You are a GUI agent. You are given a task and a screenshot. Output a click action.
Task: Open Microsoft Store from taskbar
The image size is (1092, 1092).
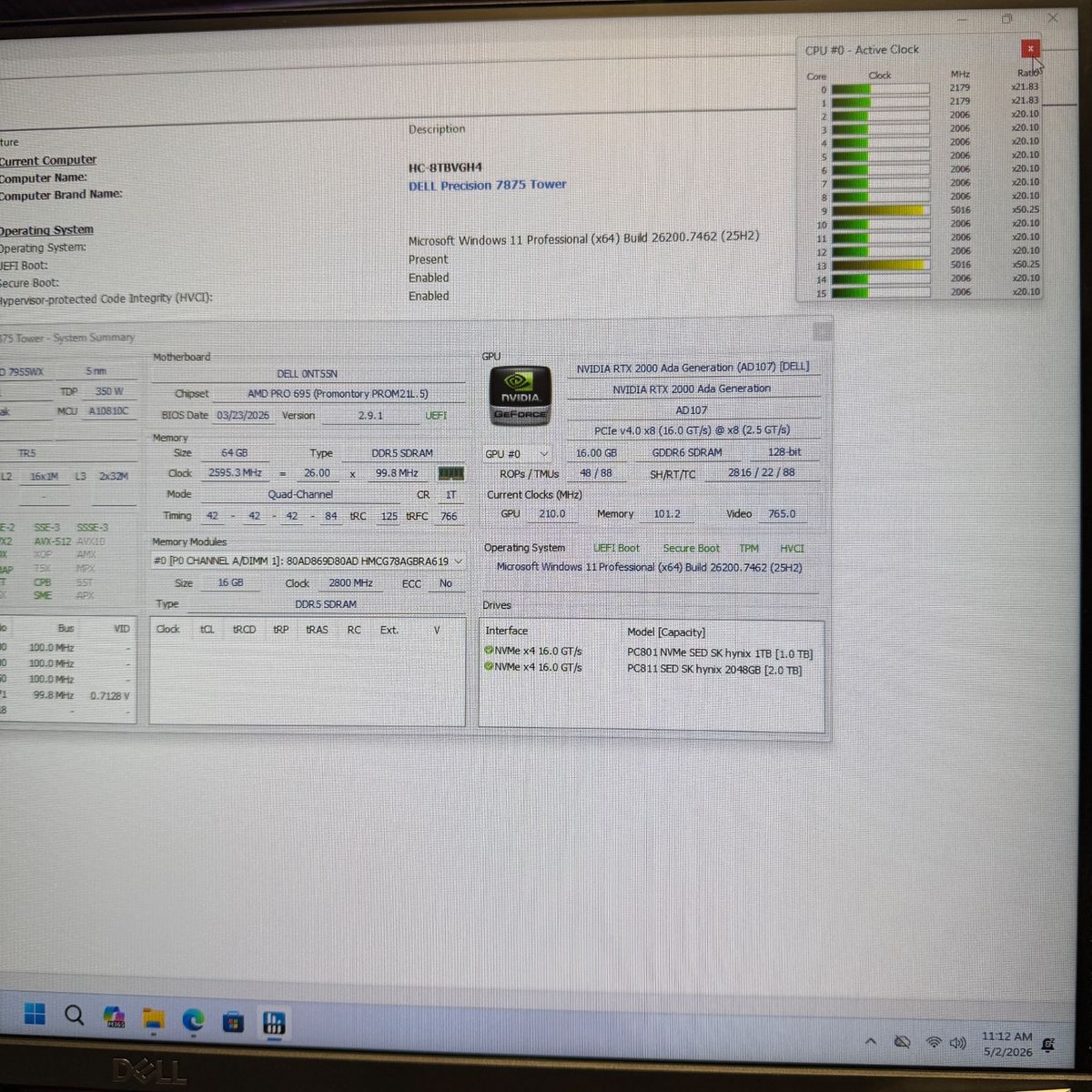(x=233, y=1022)
